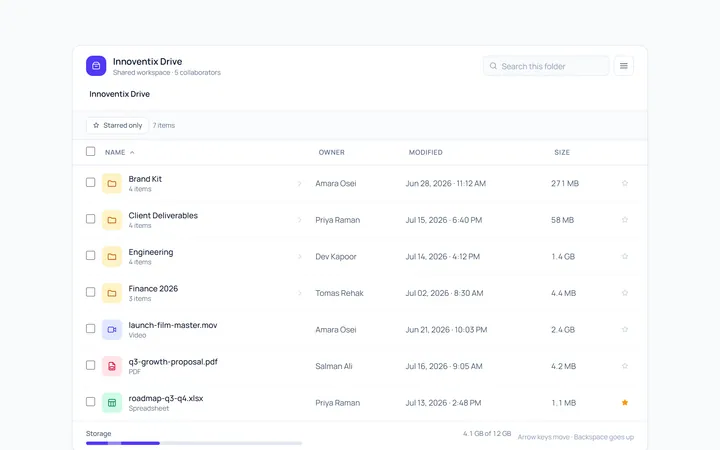This screenshot has height=450, width=720.
Task: Toggle the Name column sort arrow
Action: (132, 152)
